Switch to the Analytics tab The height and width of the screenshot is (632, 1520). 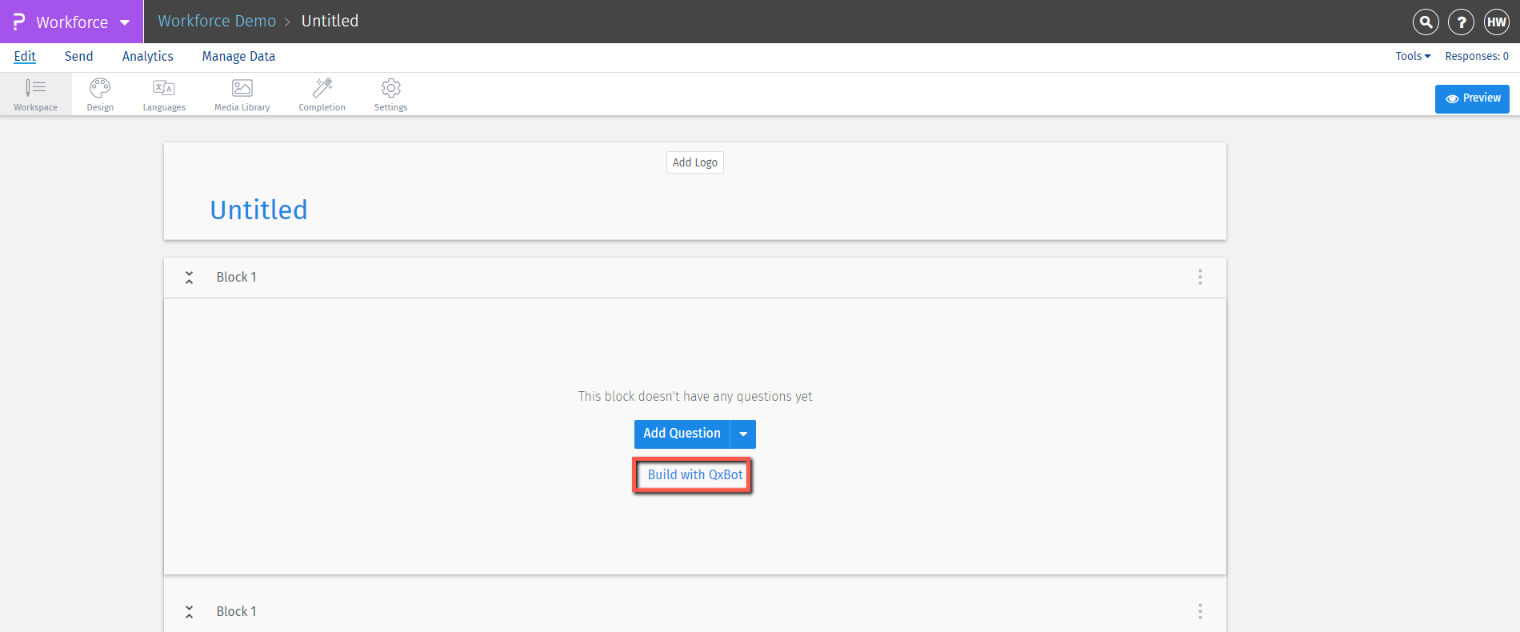(148, 57)
